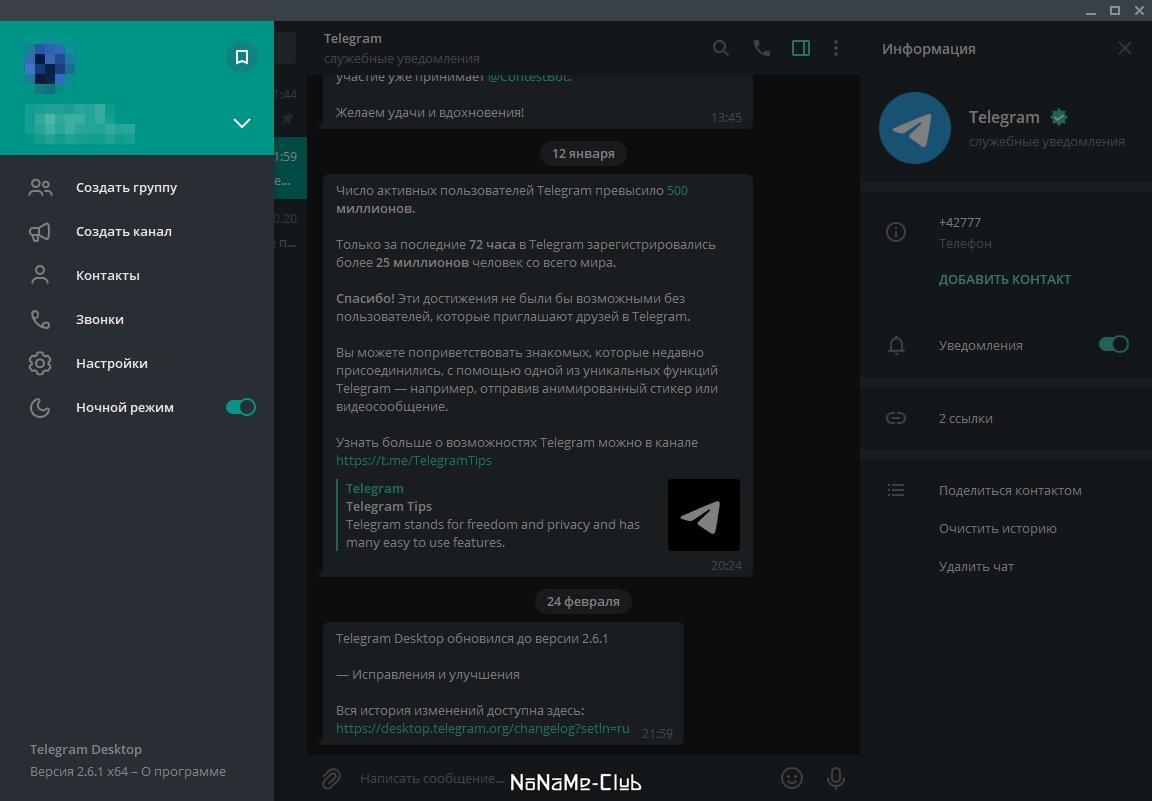Click Telegram Desktop footer text
The width and height of the screenshot is (1152, 801).
[86, 750]
